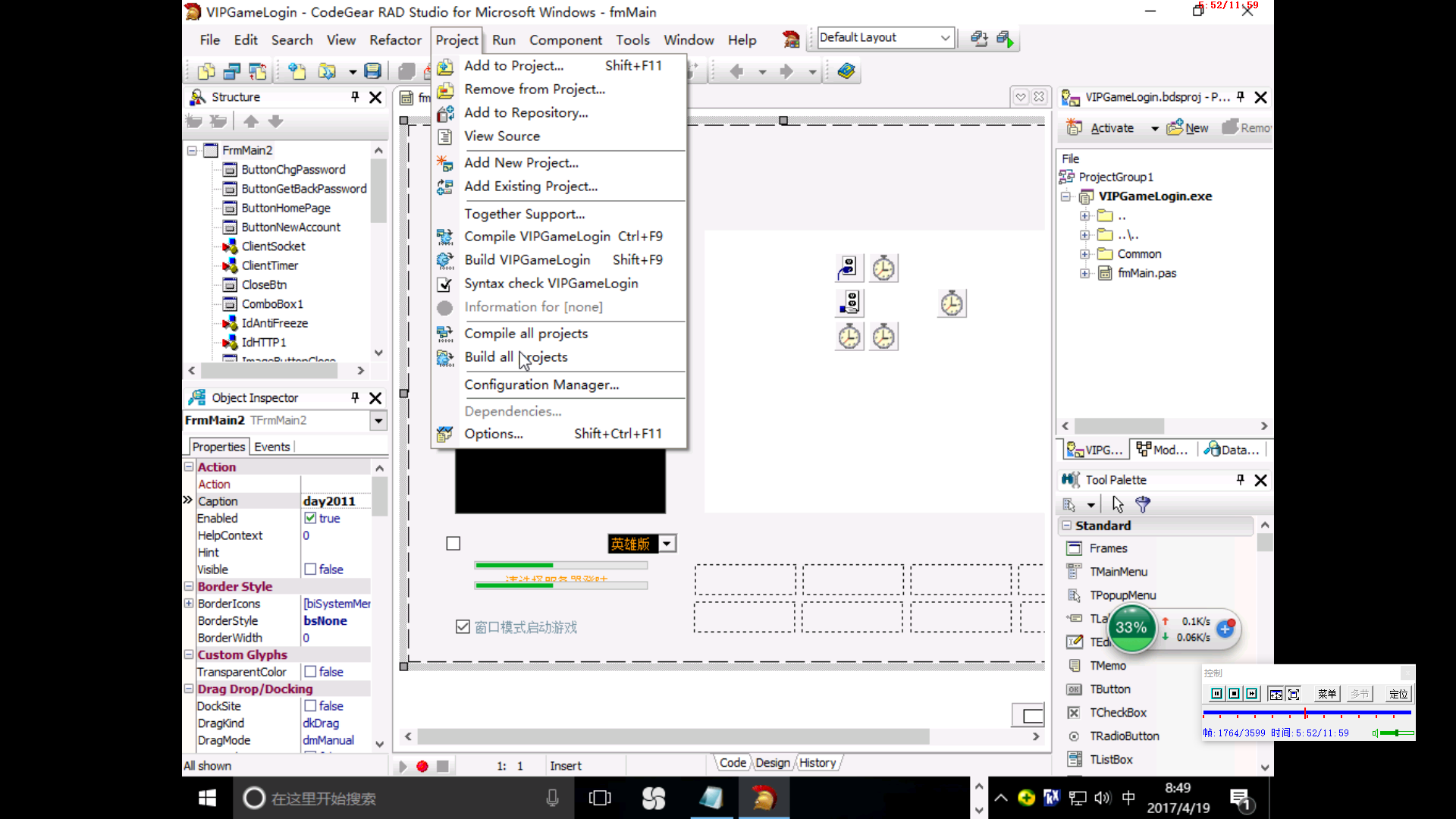This screenshot has height=819, width=1456.
Task: Click the Open Project toolbar icon
Action: pyautogui.click(x=327, y=71)
